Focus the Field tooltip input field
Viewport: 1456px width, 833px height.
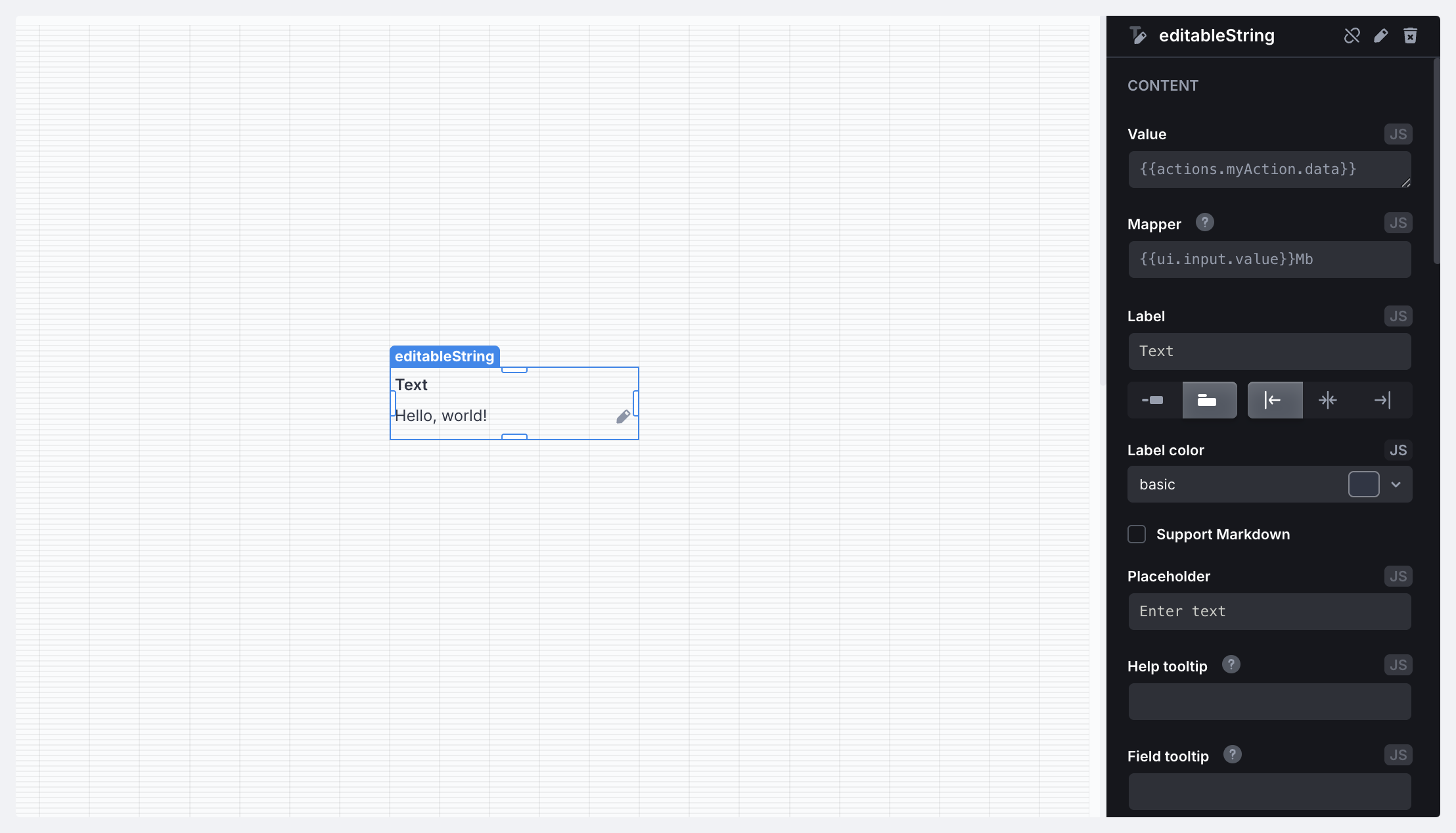pos(1269,792)
